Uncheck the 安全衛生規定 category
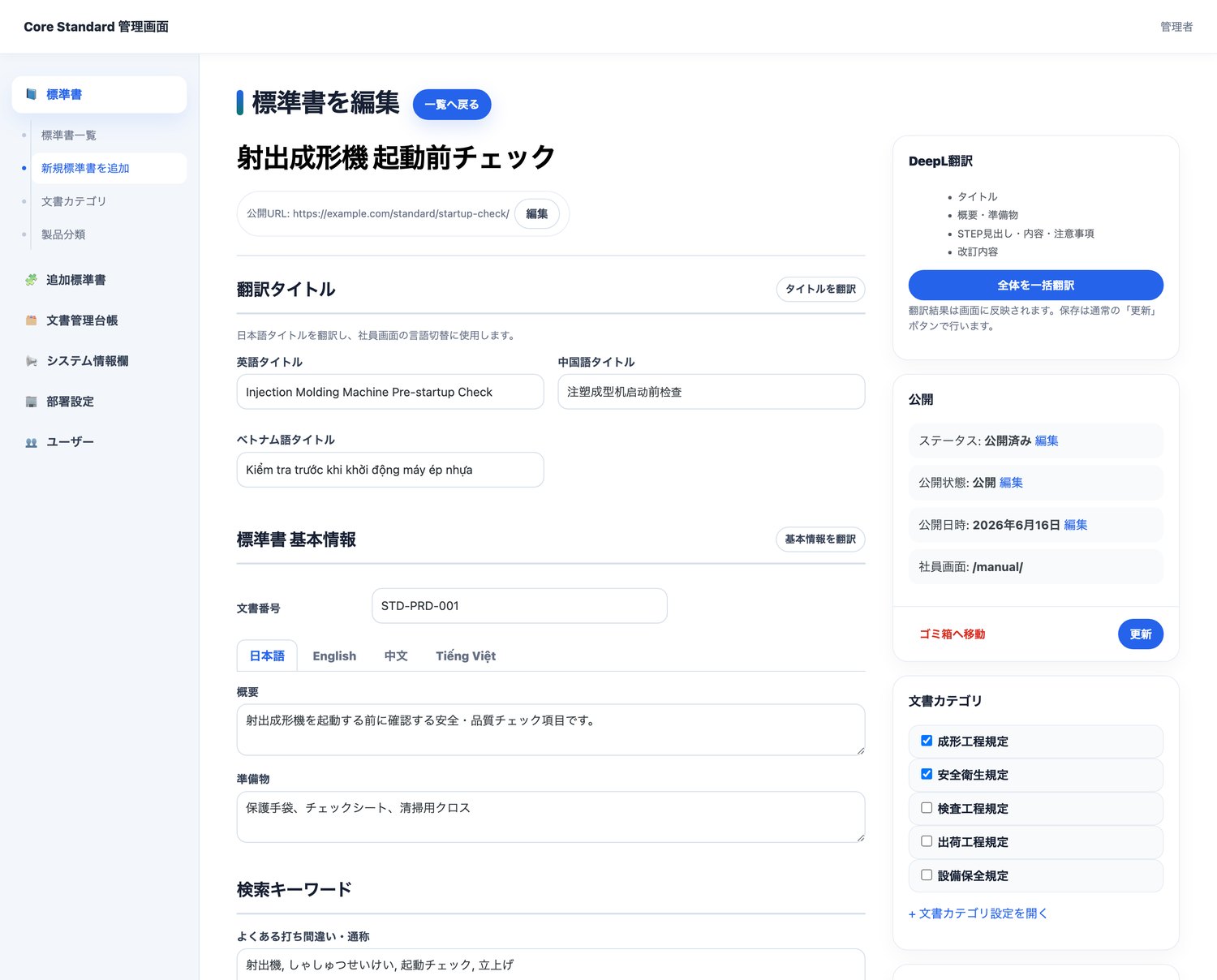1217x980 pixels. pyautogui.click(x=927, y=774)
